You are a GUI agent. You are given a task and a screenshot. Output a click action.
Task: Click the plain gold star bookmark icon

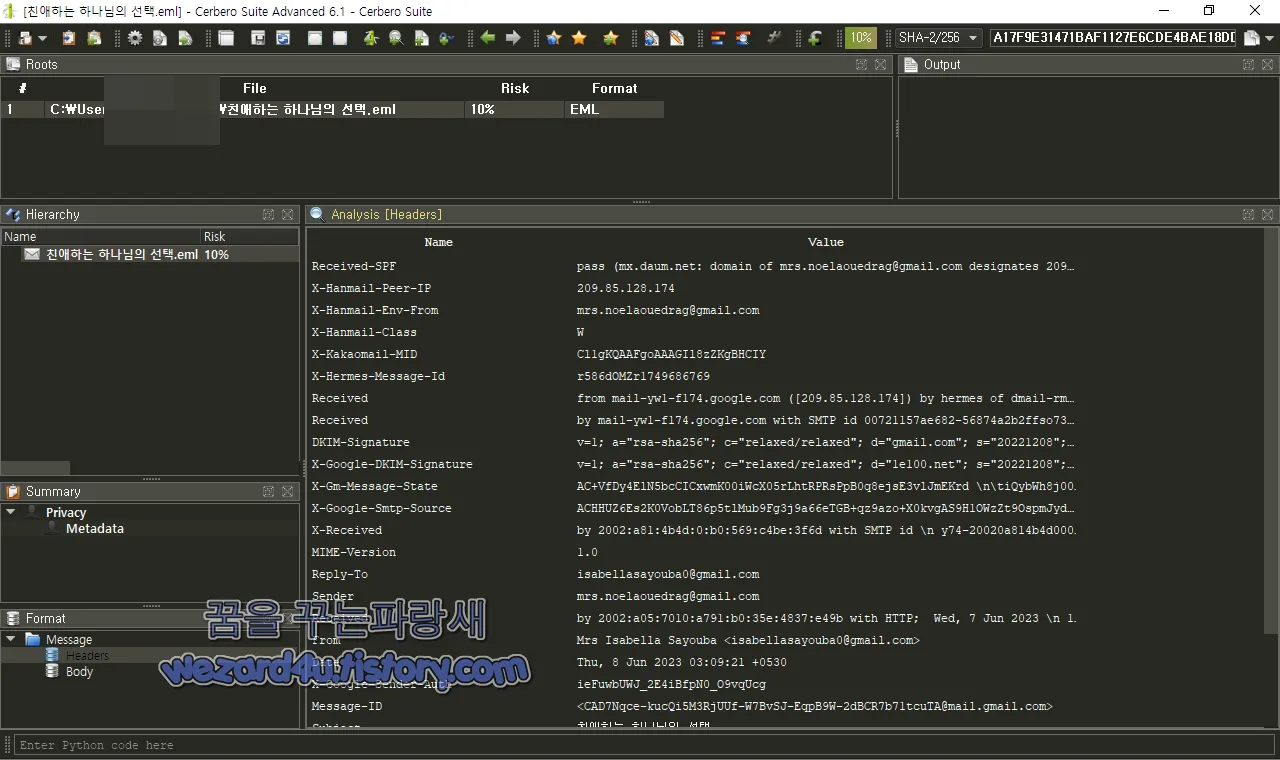(x=579, y=38)
